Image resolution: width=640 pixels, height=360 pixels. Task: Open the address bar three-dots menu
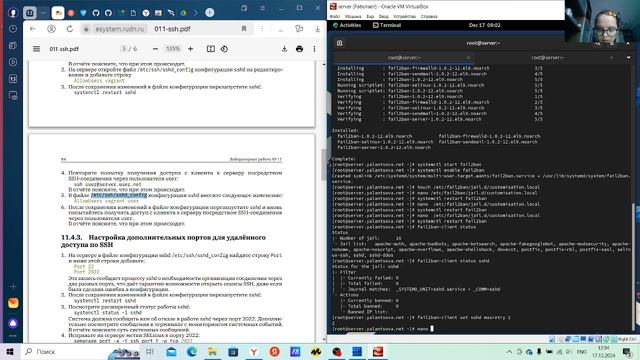[262, 29]
